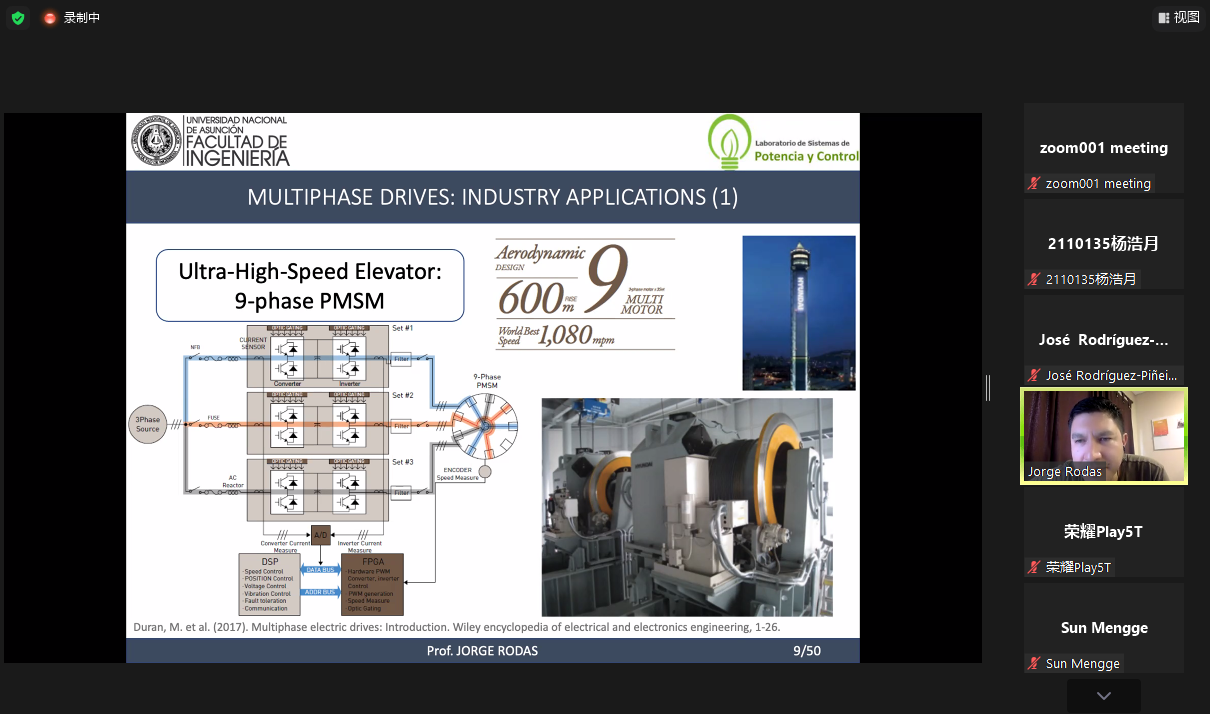Select the 2110135杨浩月 participant tile

[1103, 243]
